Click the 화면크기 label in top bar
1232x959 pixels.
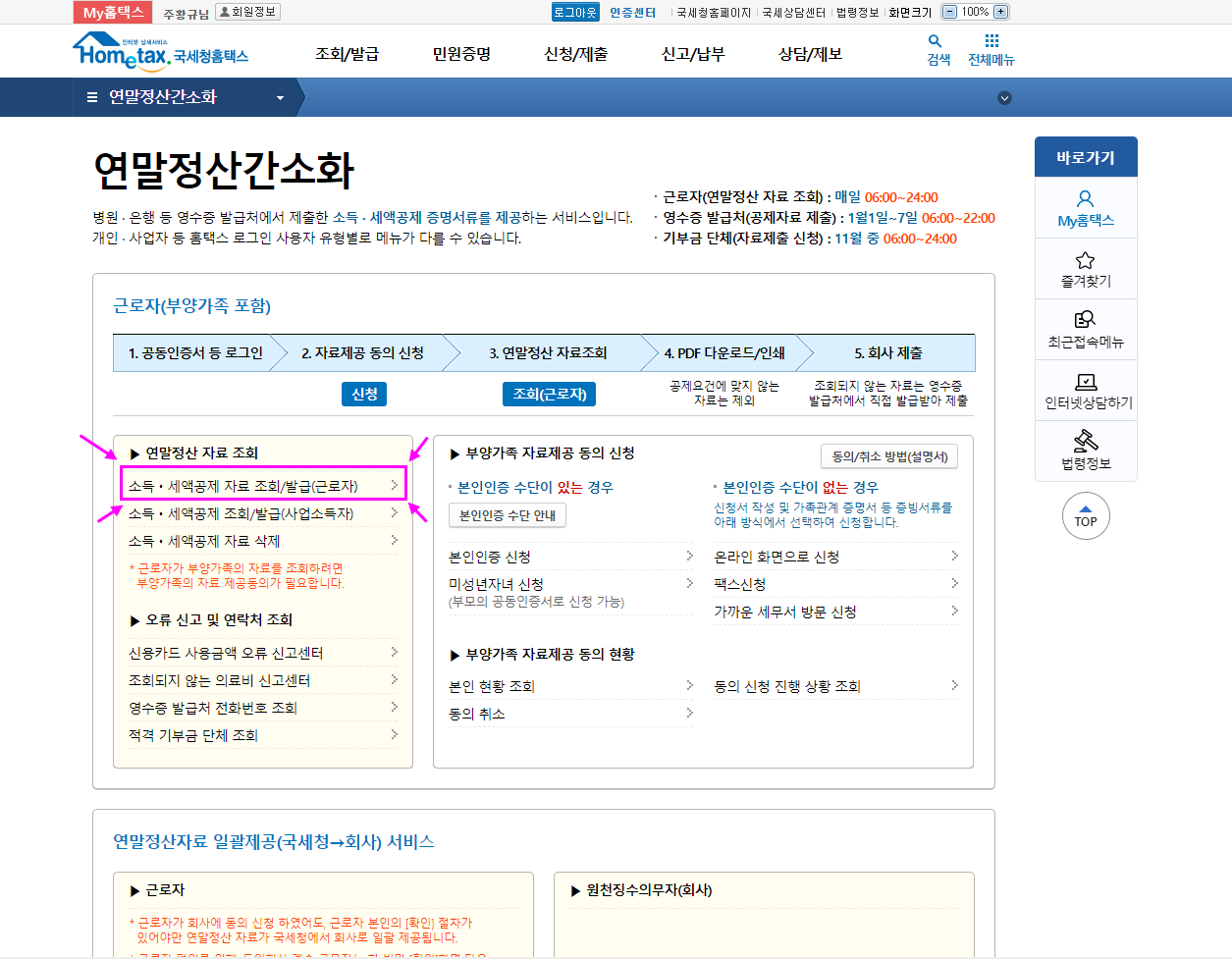click(x=910, y=13)
